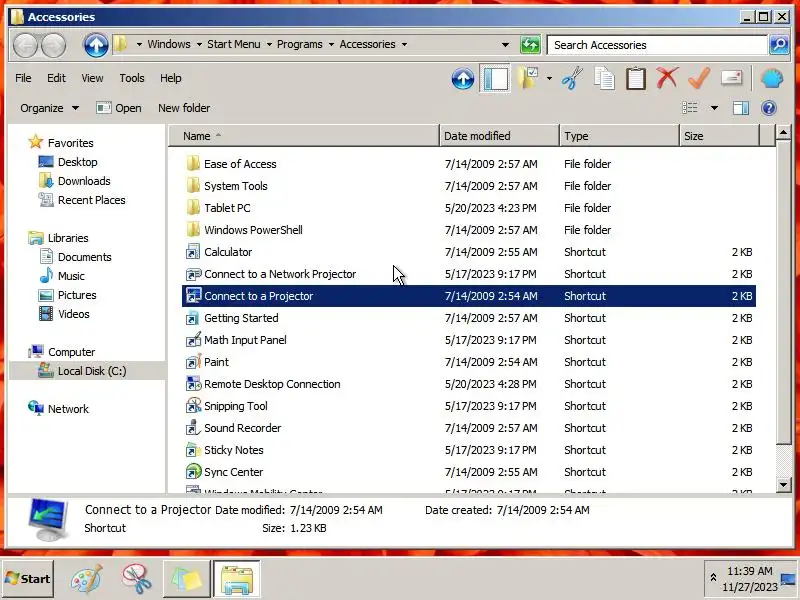Open the Help menu

[170, 78]
